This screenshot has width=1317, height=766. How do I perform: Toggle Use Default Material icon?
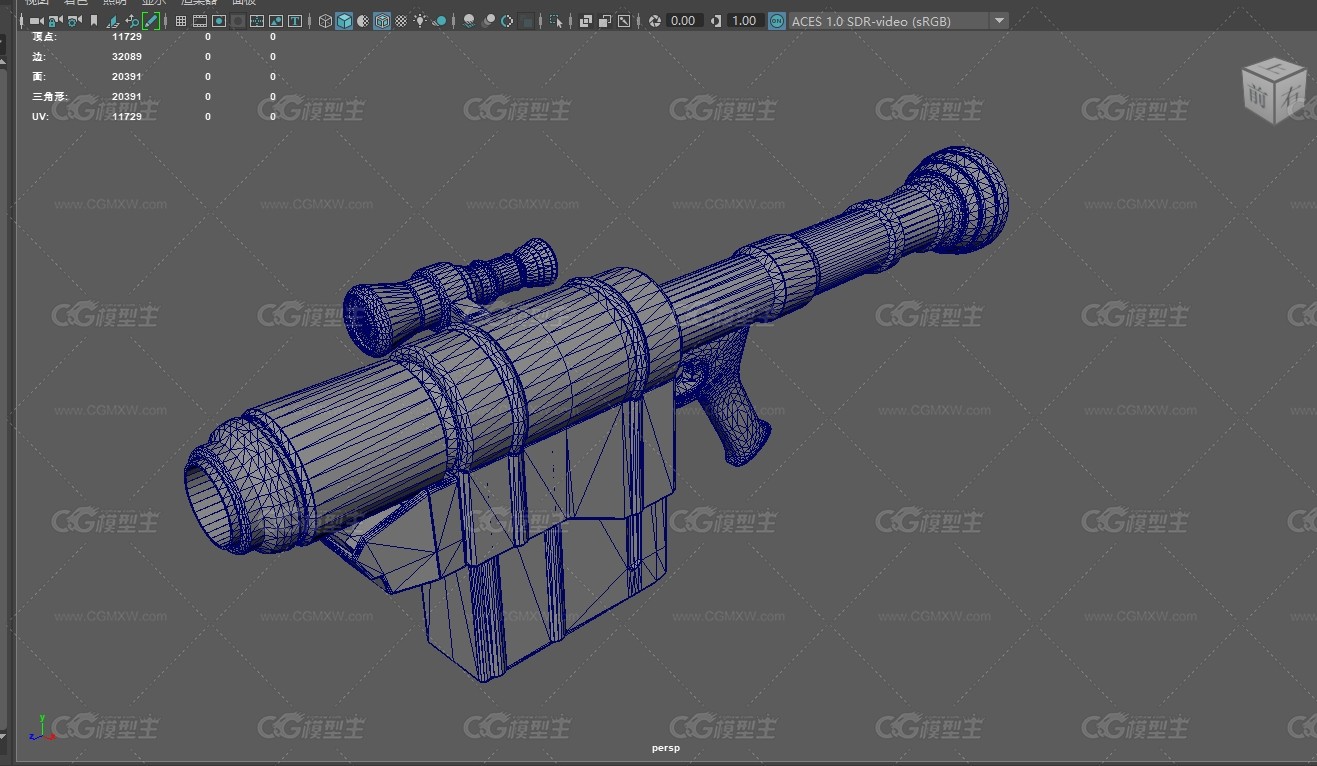click(x=363, y=21)
